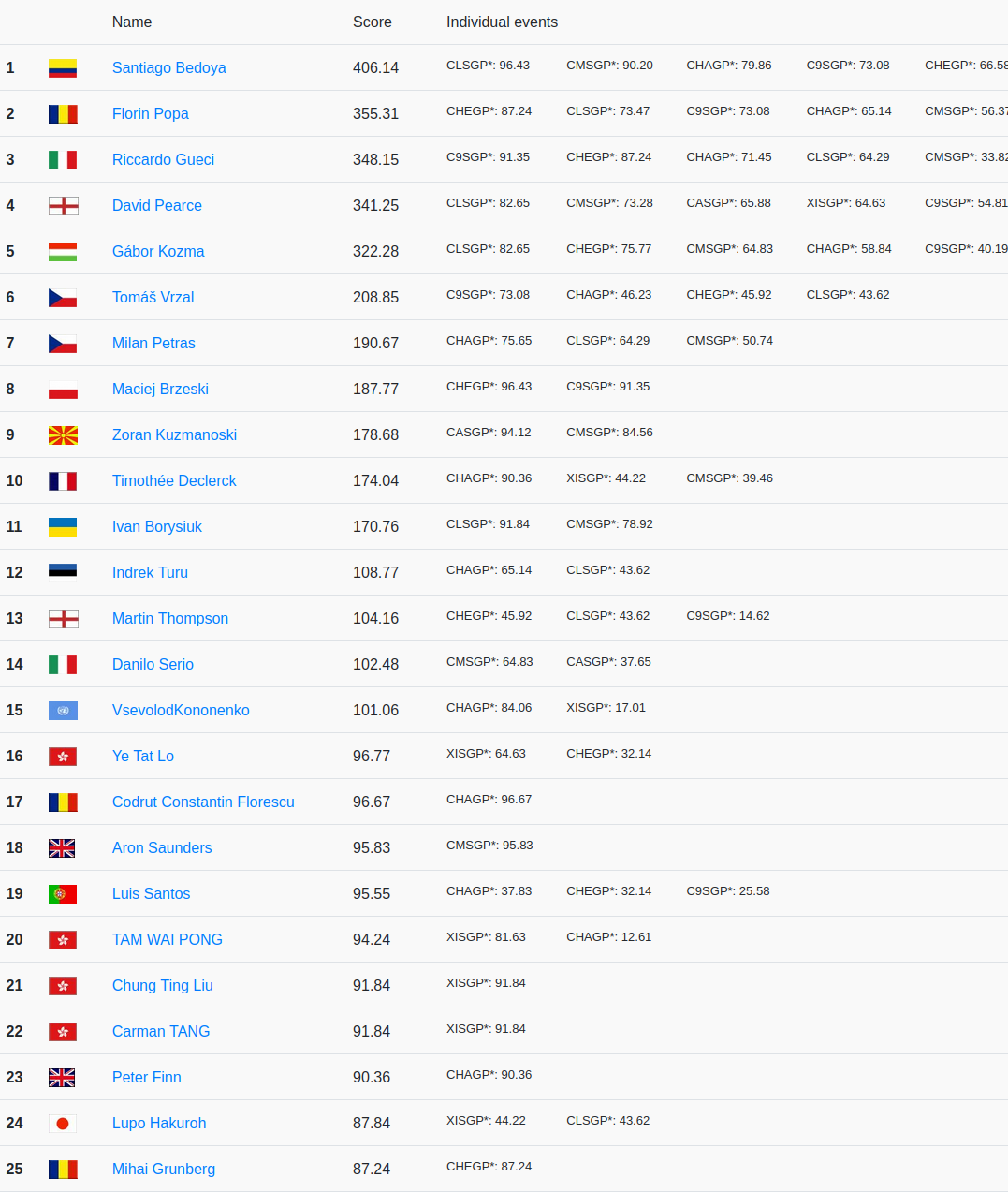Click the French flag beside Timothée Declerck

(63, 481)
